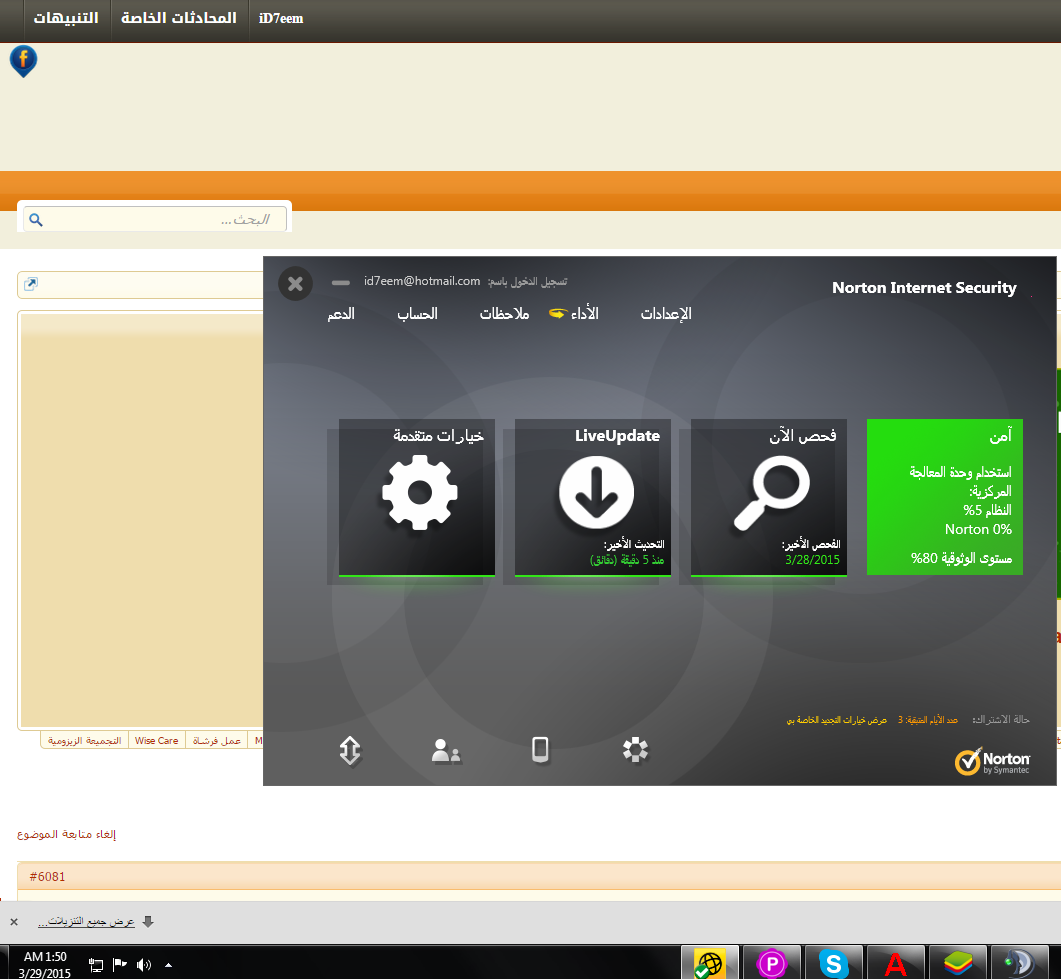Click last scan date 3/28/2015

pos(812,560)
